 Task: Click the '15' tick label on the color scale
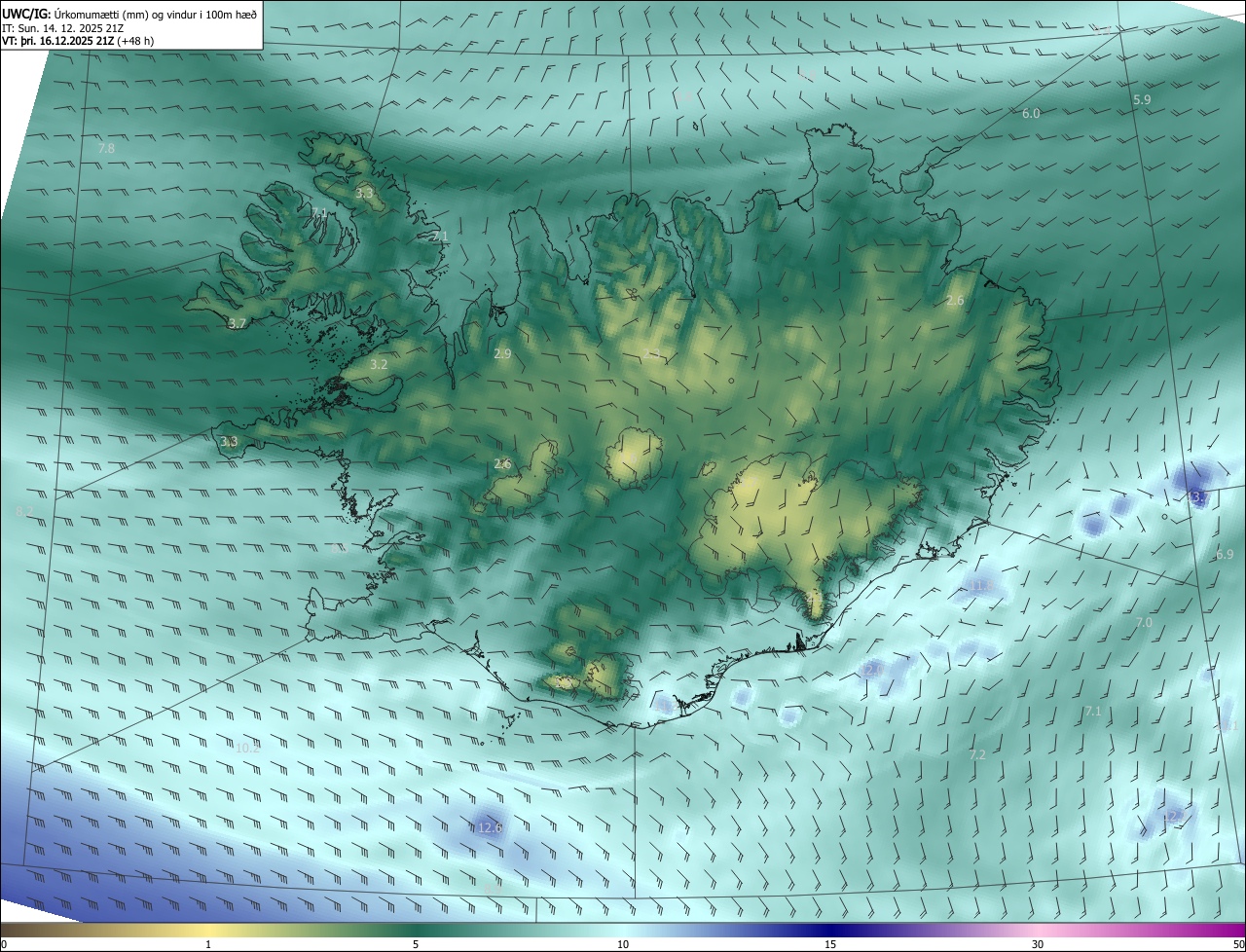point(830,944)
